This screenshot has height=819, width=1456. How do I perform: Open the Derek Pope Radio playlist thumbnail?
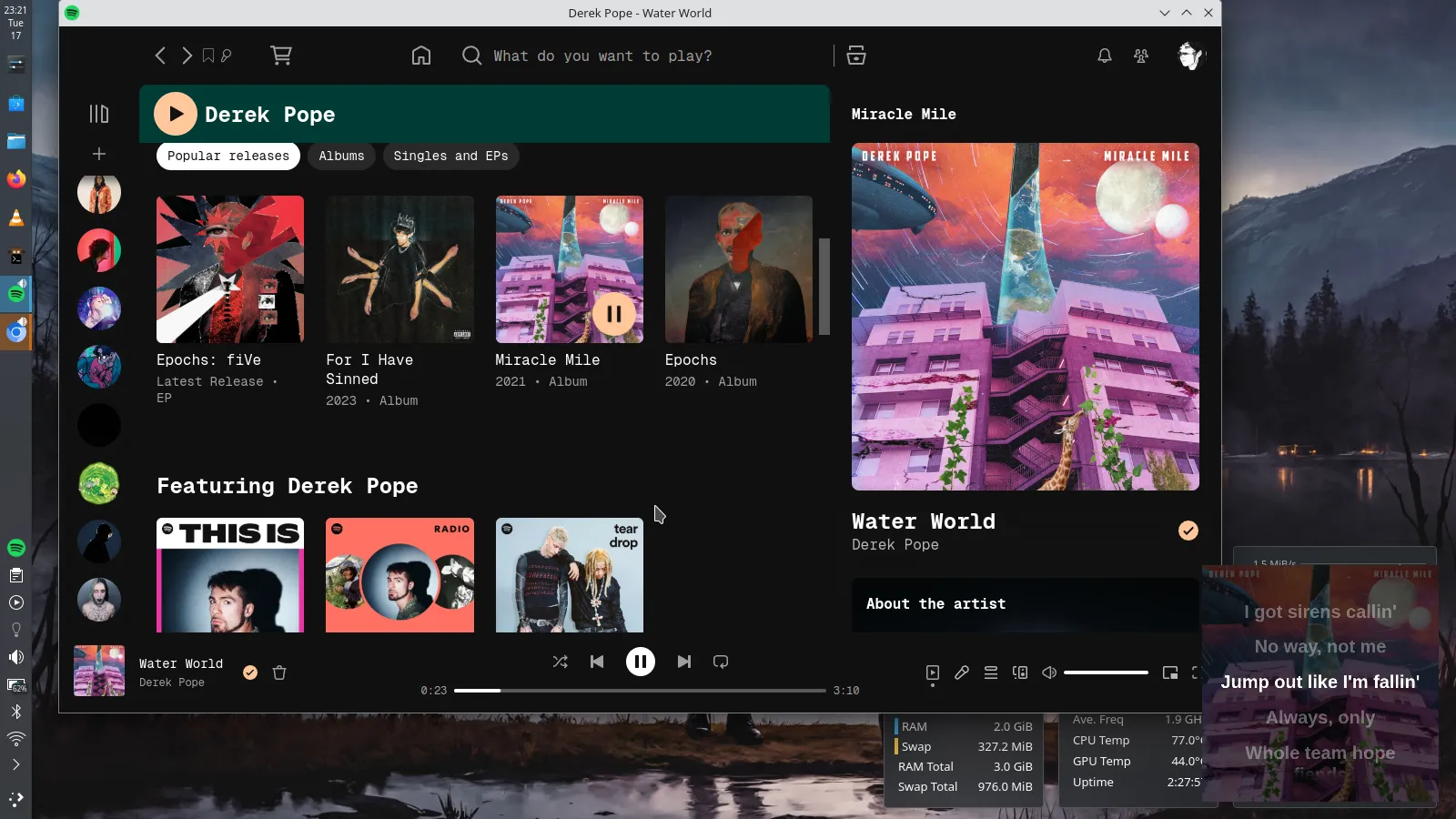click(399, 575)
